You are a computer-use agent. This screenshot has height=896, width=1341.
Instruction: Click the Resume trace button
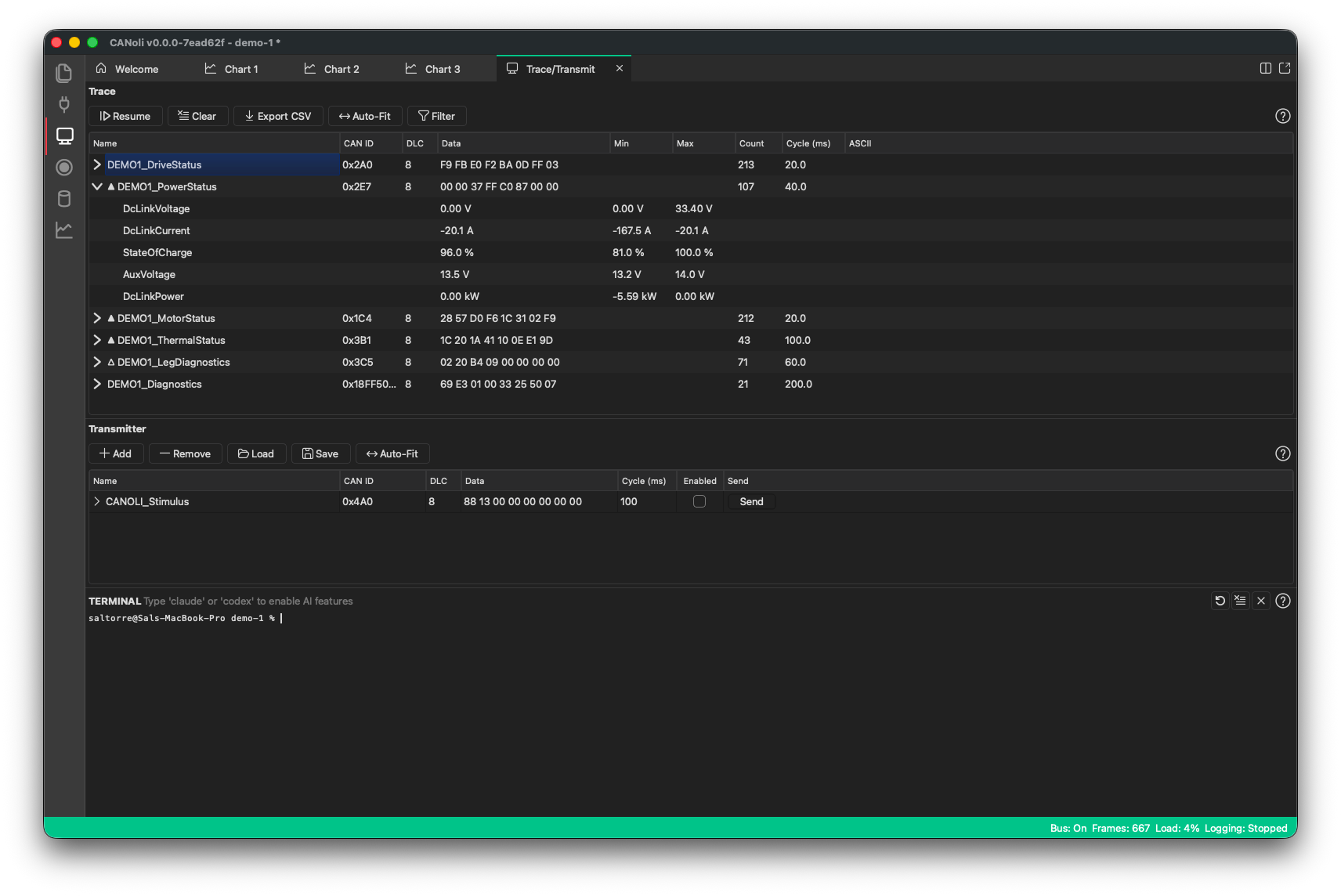point(125,116)
